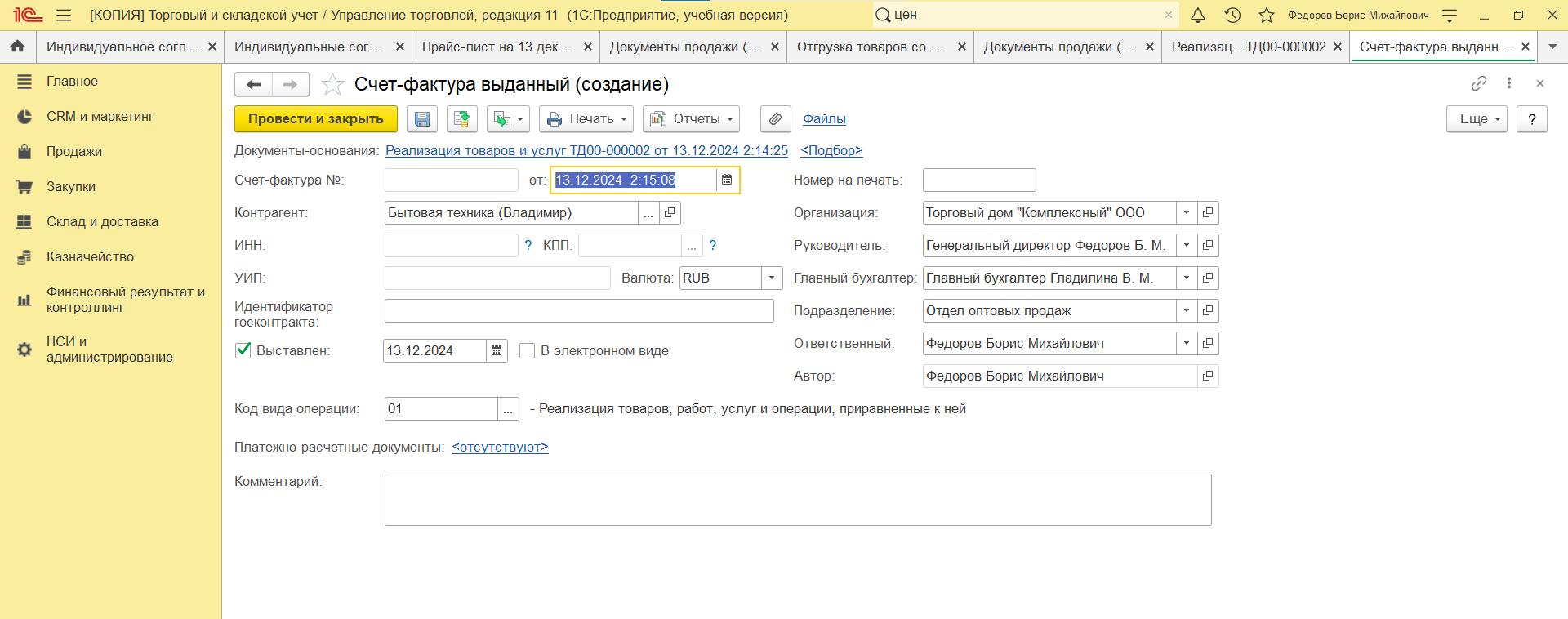
Task: Choose Код вида операции ellipsis button
Action: pyautogui.click(x=508, y=408)
